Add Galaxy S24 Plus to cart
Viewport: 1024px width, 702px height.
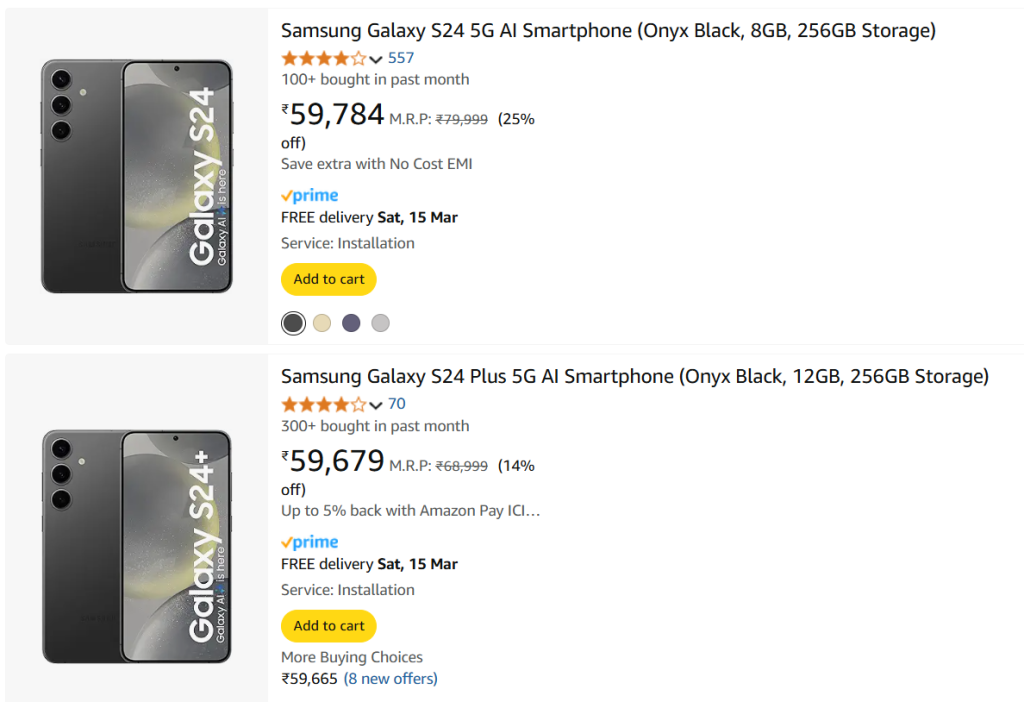(x=329, y=626)
